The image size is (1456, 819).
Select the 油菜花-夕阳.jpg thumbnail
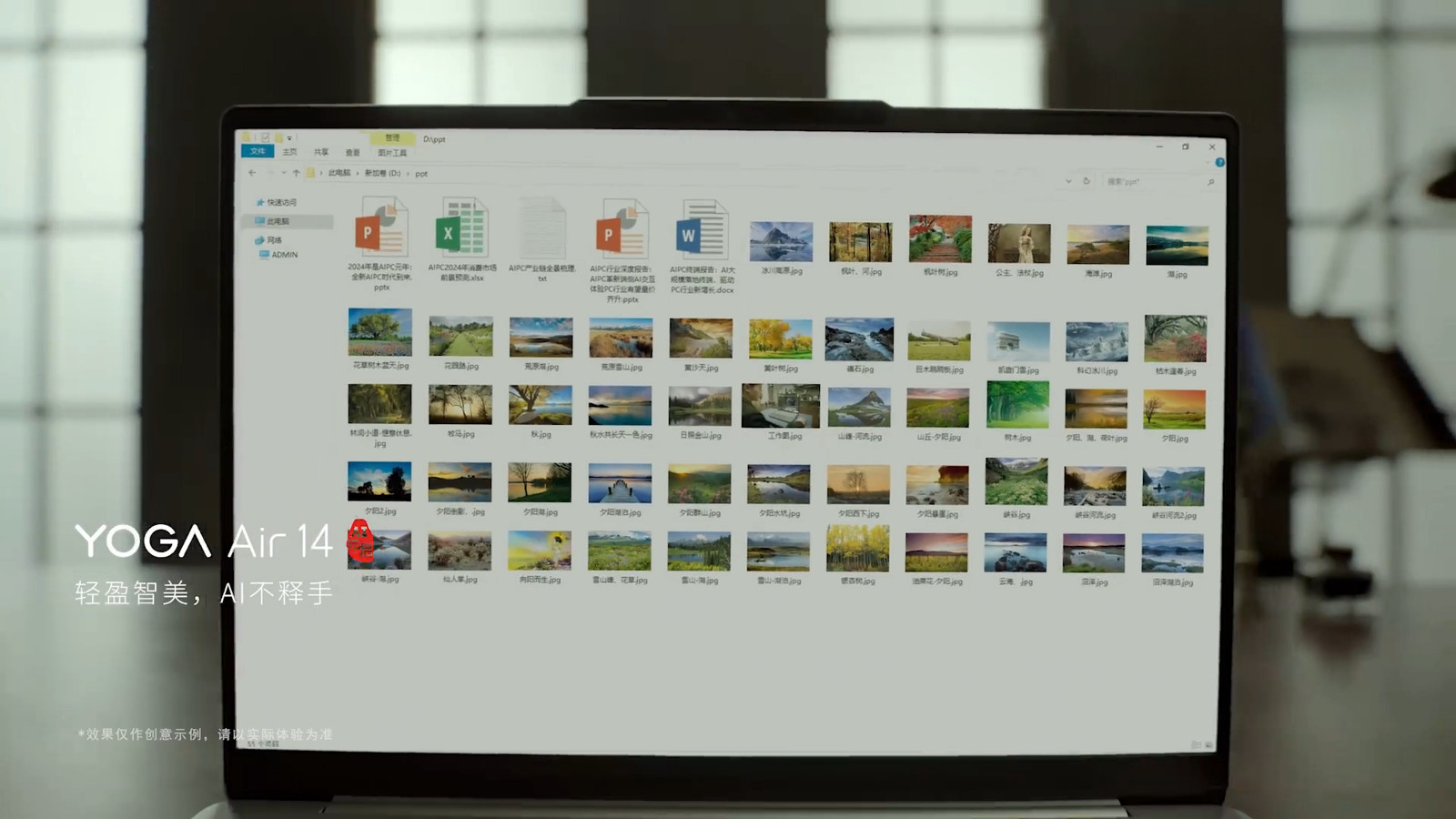(x=936, y=553)
